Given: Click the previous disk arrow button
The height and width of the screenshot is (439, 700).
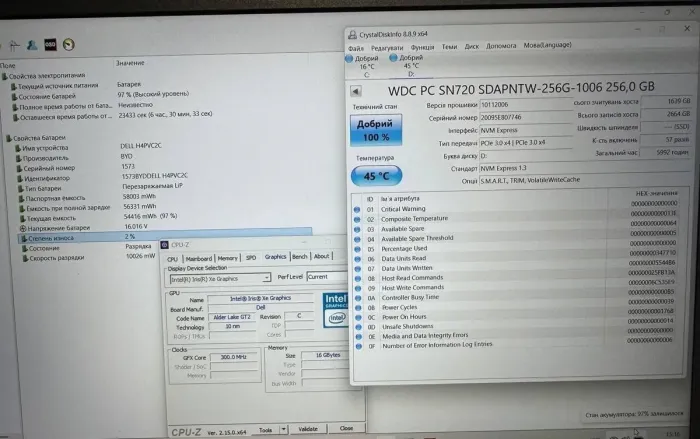Looking at the screenshot, I should (357, 88).
